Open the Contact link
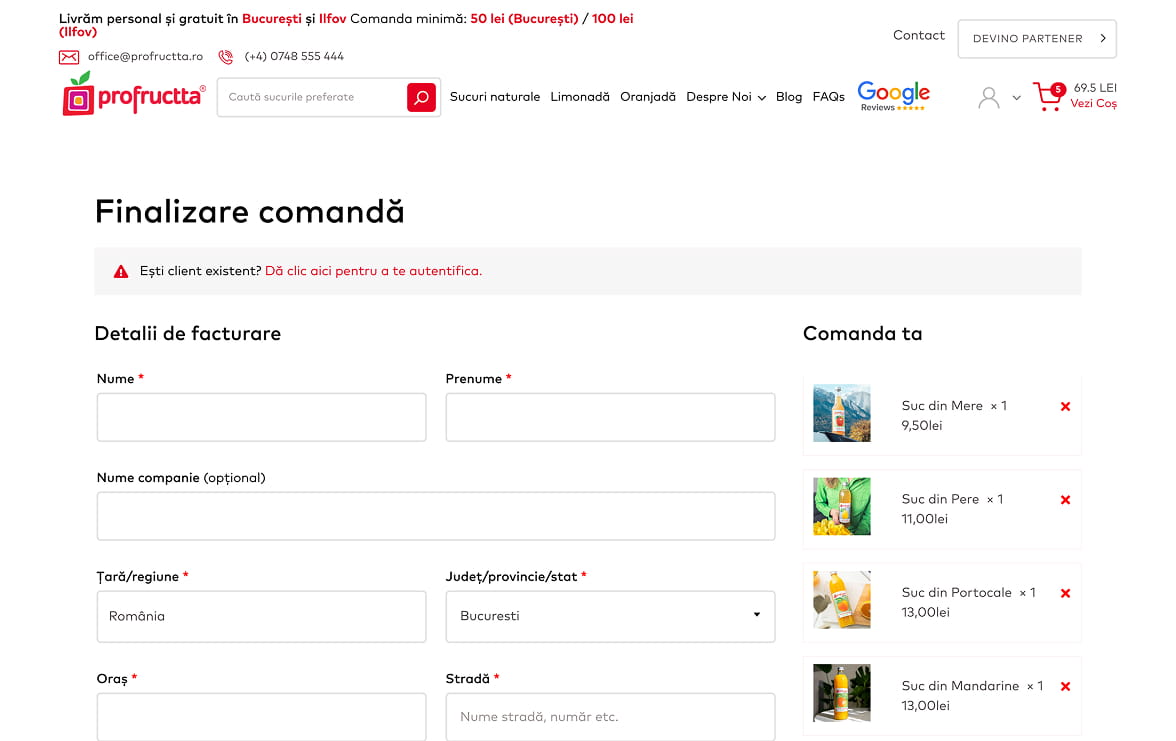1176x741 pixels. point(918,35)
